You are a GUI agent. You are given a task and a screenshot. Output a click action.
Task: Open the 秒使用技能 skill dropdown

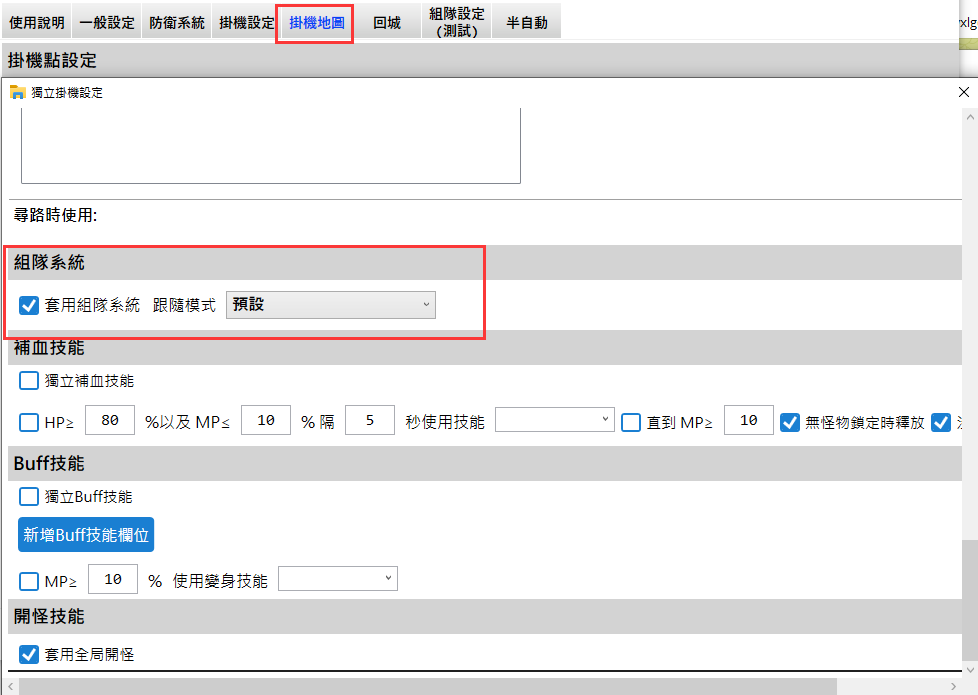554,421
